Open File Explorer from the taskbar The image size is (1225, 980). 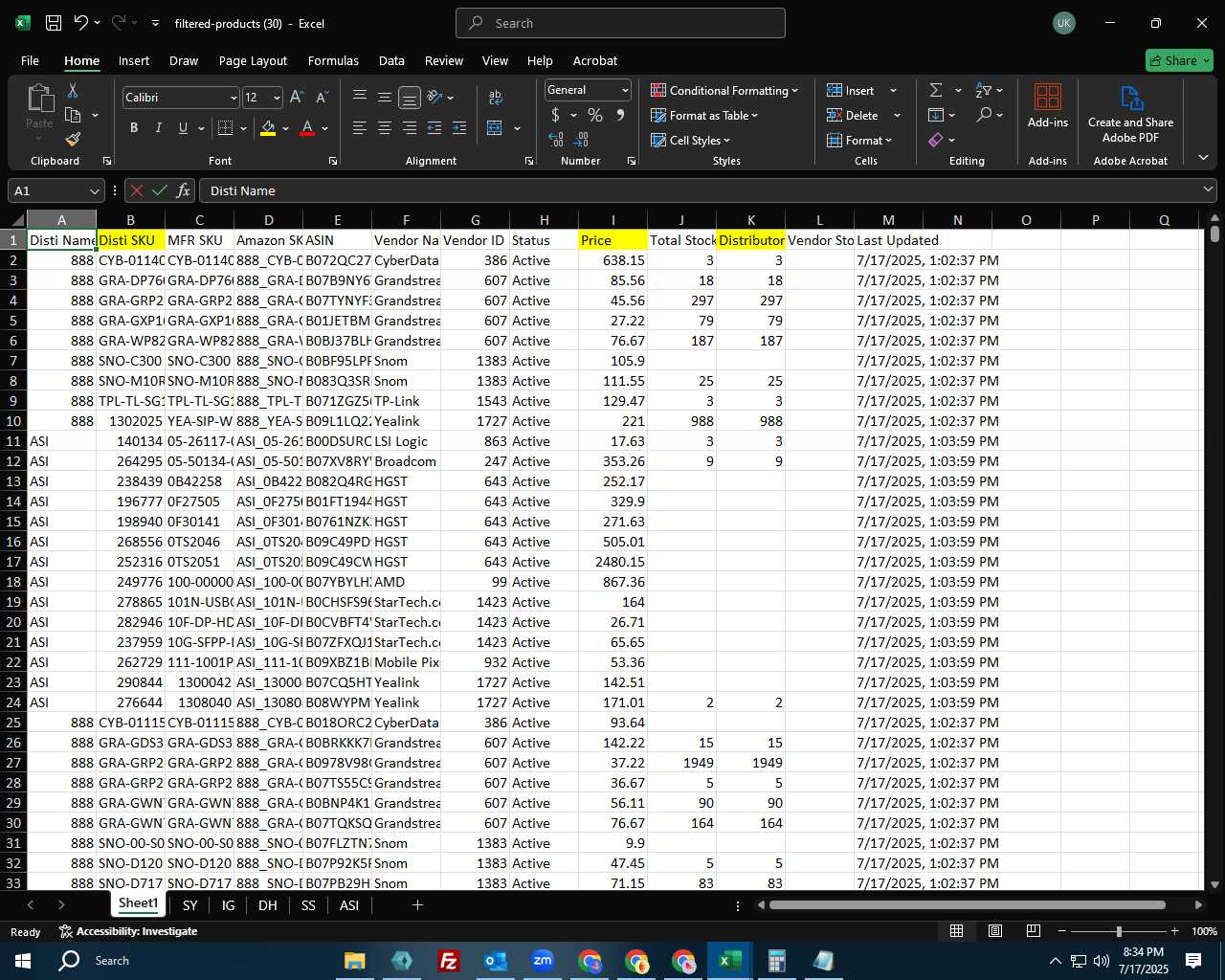point(354,961)
